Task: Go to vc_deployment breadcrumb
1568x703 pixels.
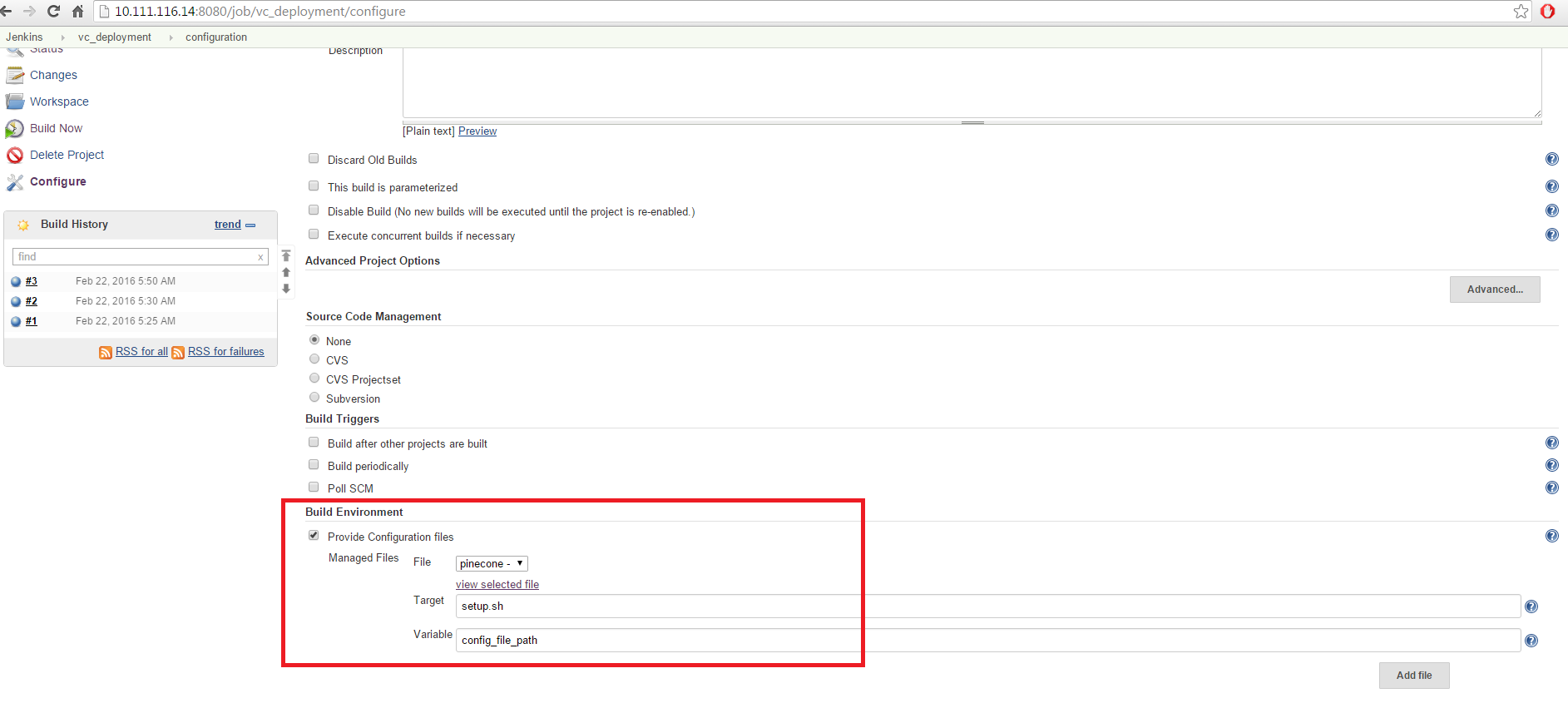Action: click(x=115, y=37)
